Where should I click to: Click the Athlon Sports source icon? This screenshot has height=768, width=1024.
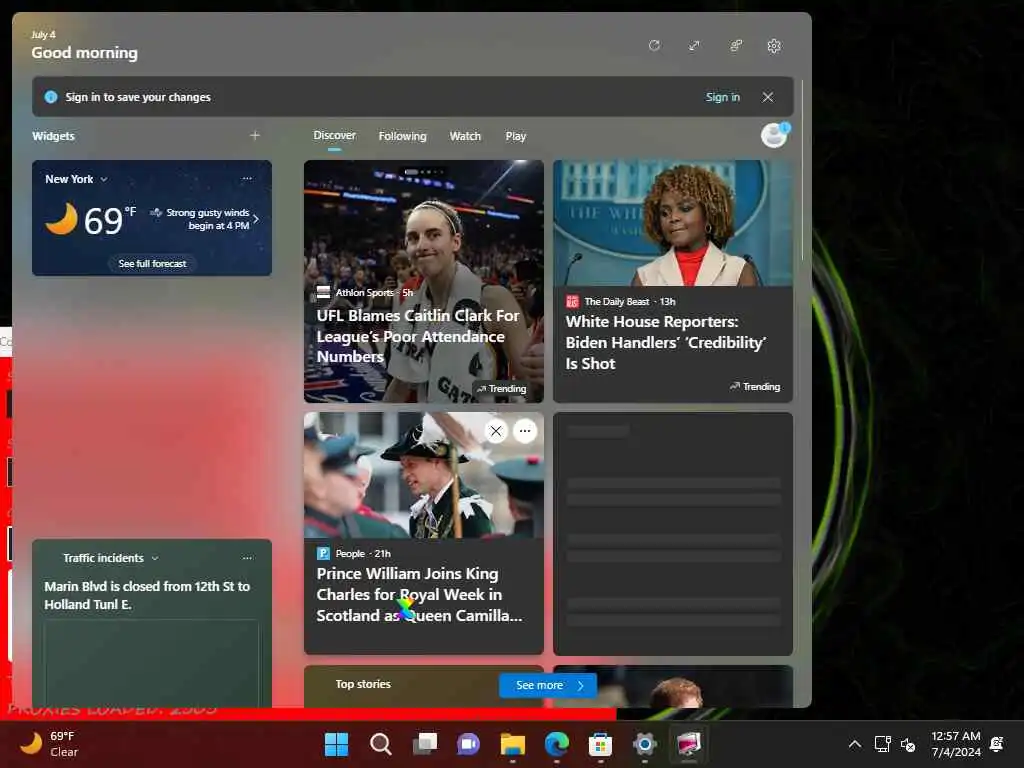[323, 292]
